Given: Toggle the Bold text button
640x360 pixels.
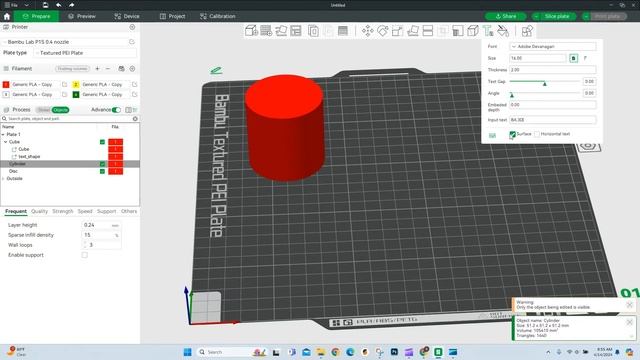Looking at the screenshot, I should point(573,58).
